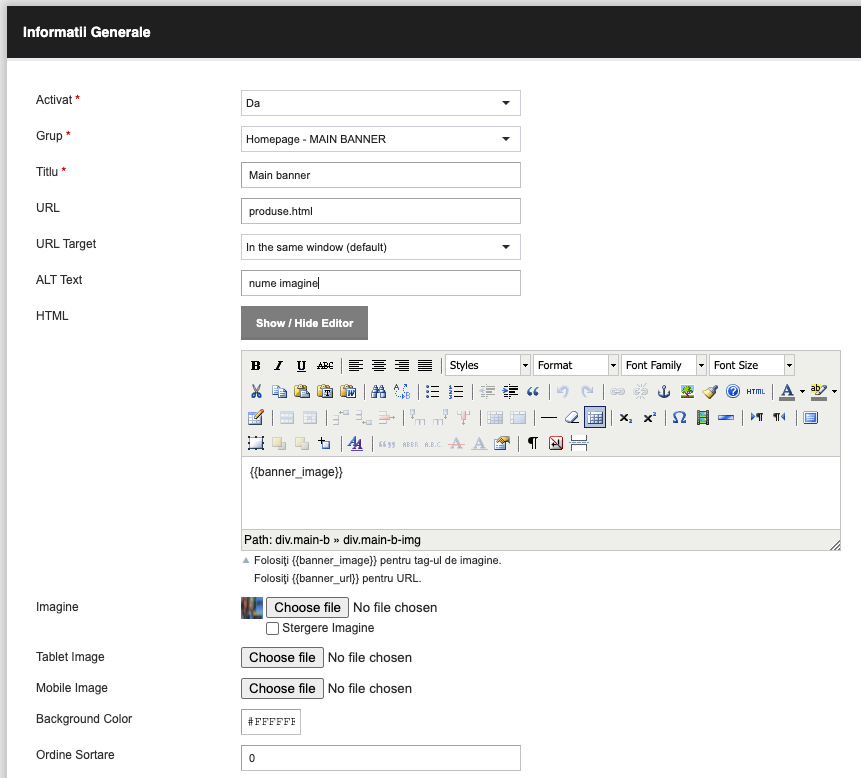The image size is (861, 778).
Task: Insert a horizontal rule line
Action: click(x=549, y=418)
